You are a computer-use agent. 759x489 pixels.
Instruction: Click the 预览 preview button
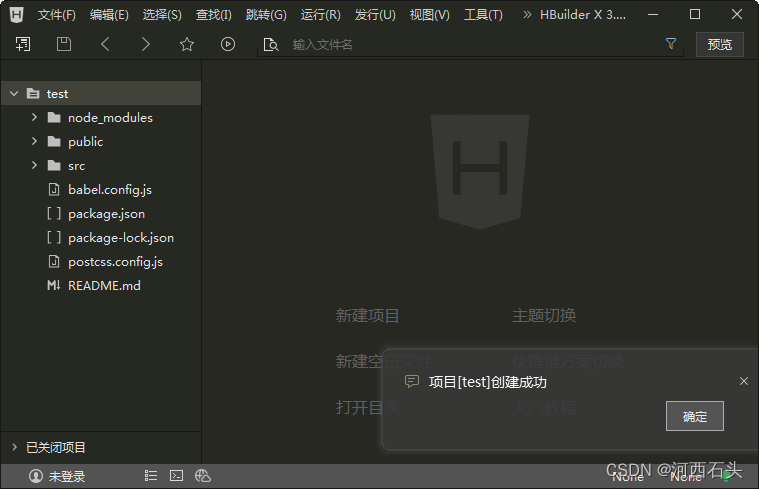[x=720, y=45]
